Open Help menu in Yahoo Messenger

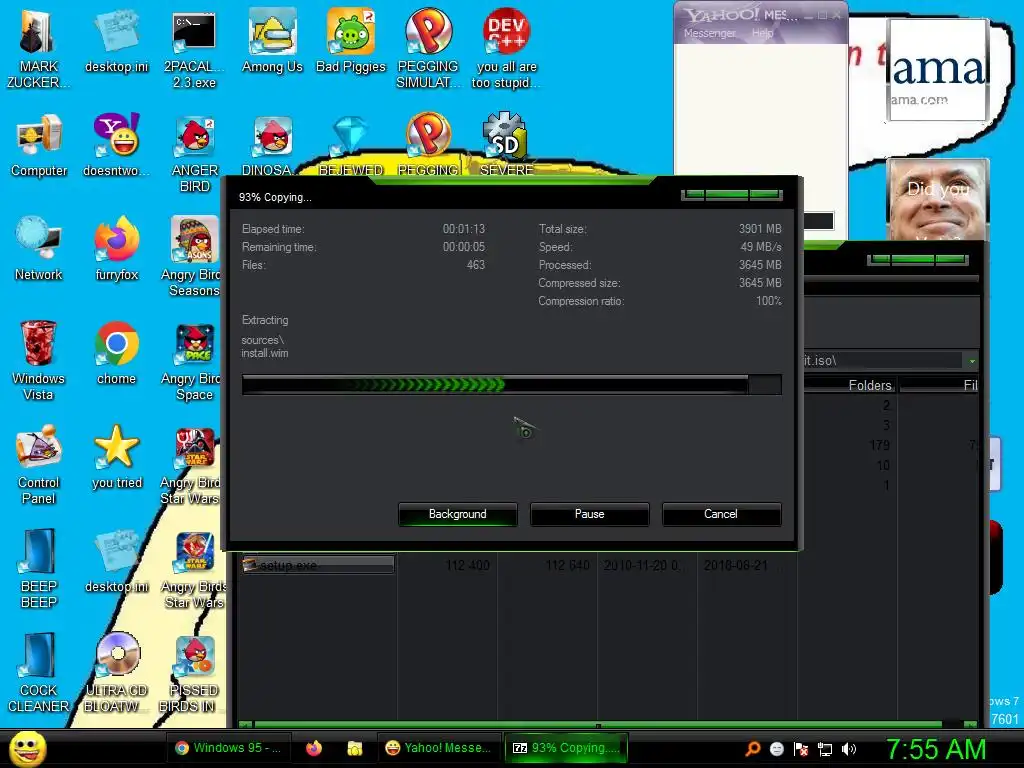click(x=762, y=33)
